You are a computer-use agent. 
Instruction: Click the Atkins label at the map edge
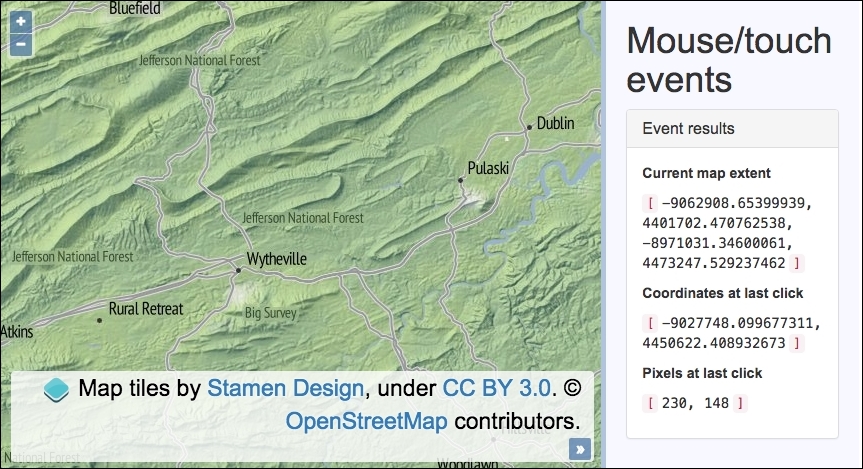tap(17, 331)
